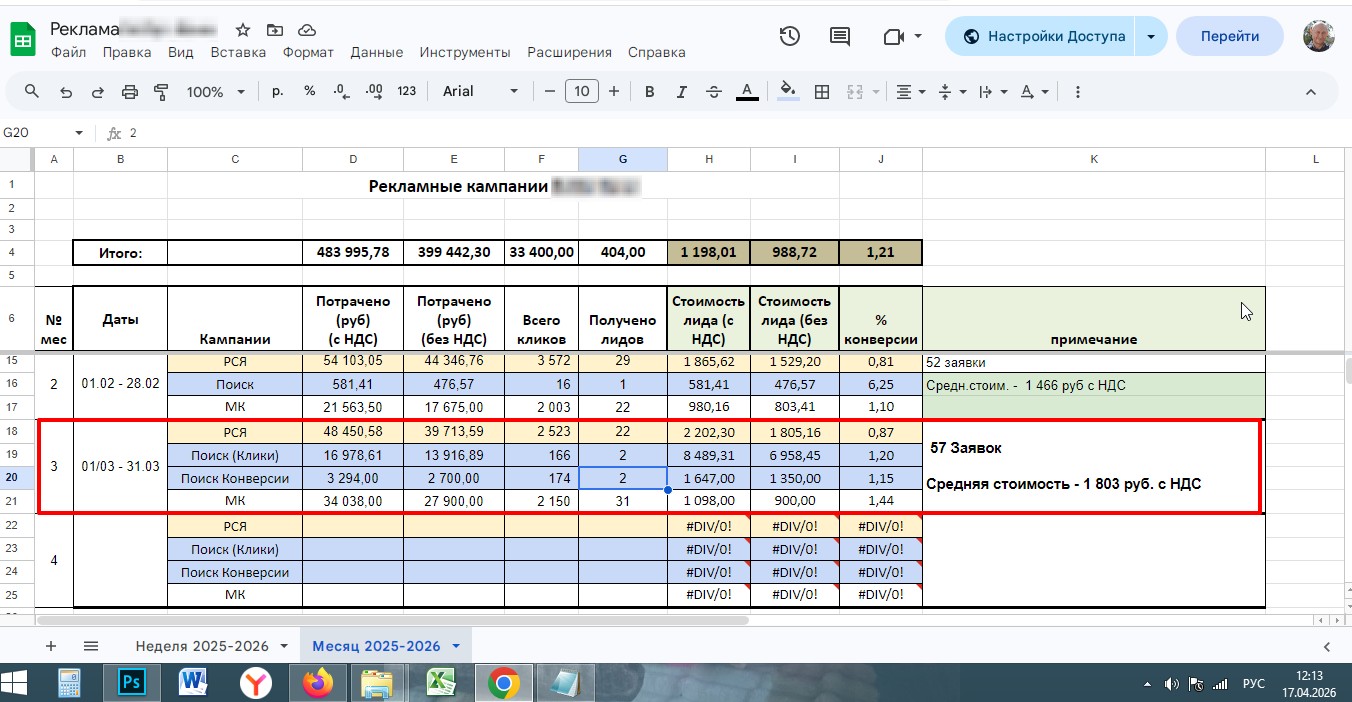Viewport: 1352px width, 702px height.
Task: Open the fill color picker
Action: pos(788,92)
